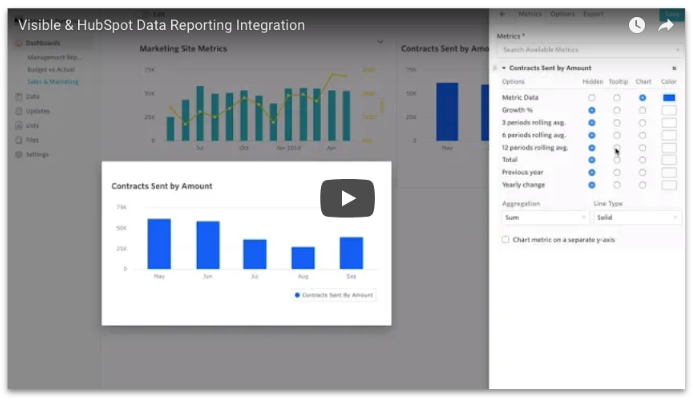Image resolution: width=693 pixels, height=401 pixels.
Task: Open Dashboards in the sidebar
Action: pos(43,43)
